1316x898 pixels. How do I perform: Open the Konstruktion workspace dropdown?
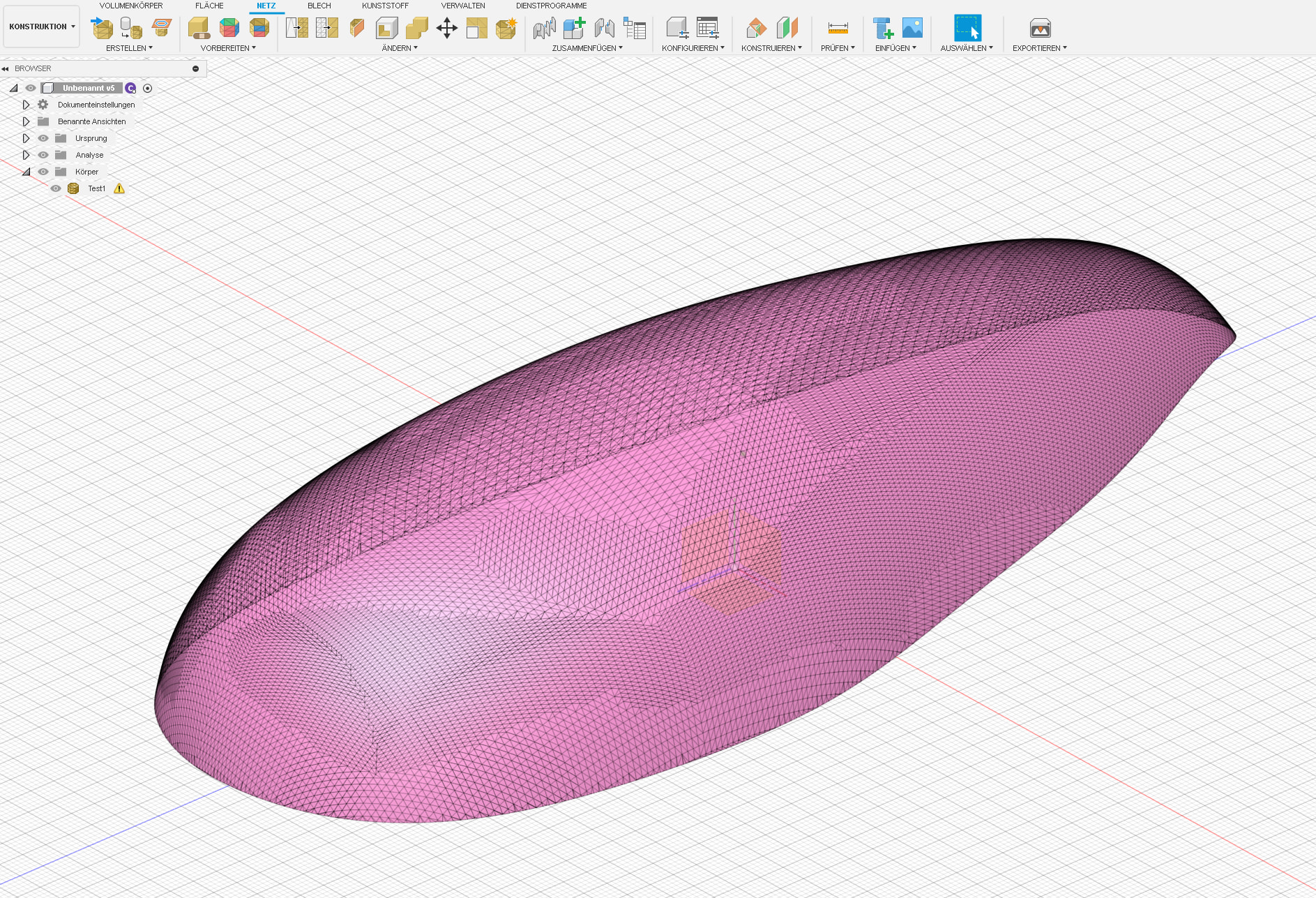[x=42, y=27]
